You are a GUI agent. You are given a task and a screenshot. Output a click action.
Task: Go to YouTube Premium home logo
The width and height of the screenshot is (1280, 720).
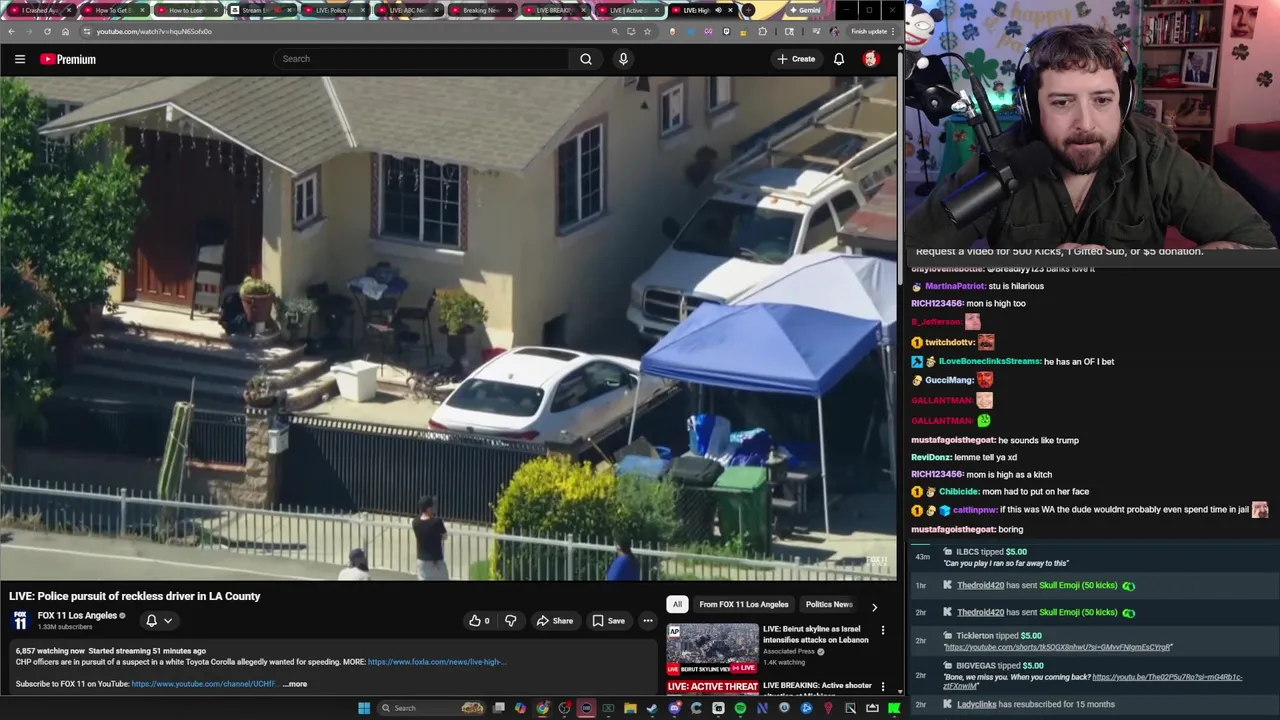(68, 59)
